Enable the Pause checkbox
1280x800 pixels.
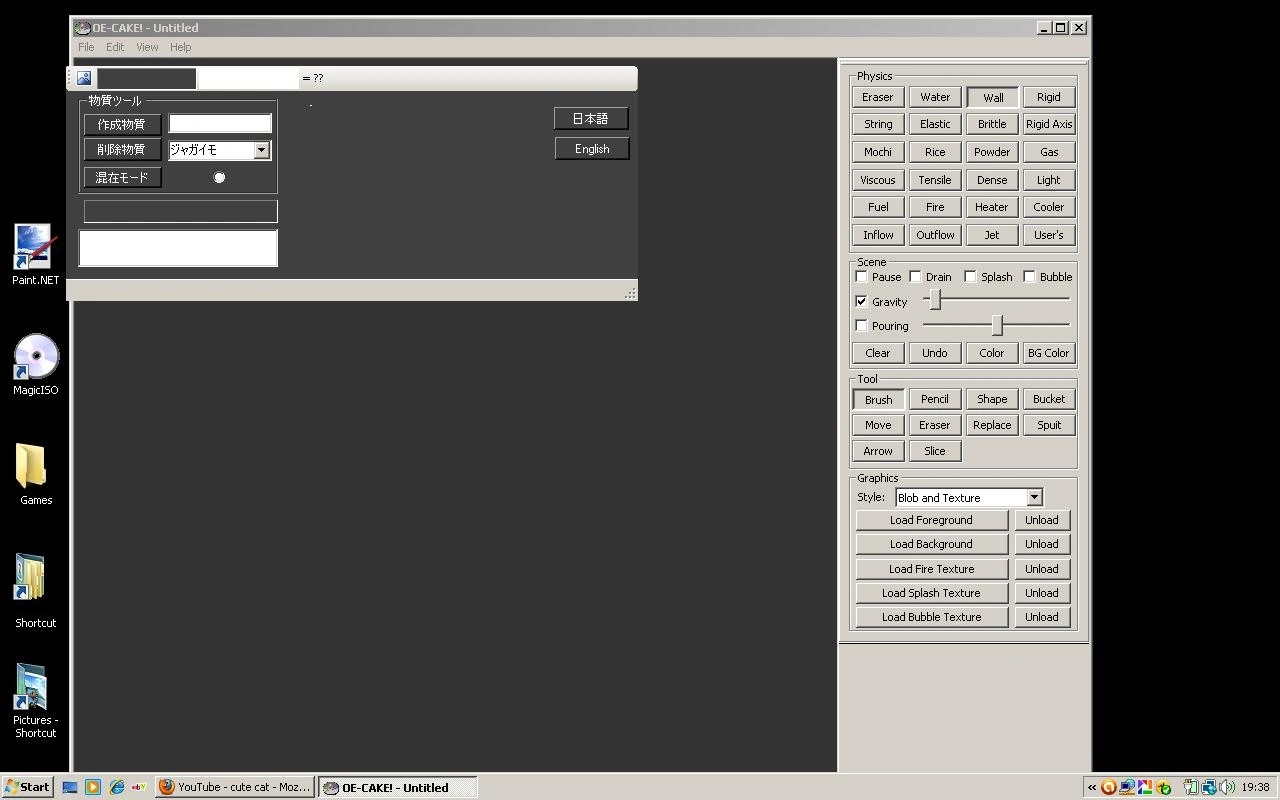[862, 277]
